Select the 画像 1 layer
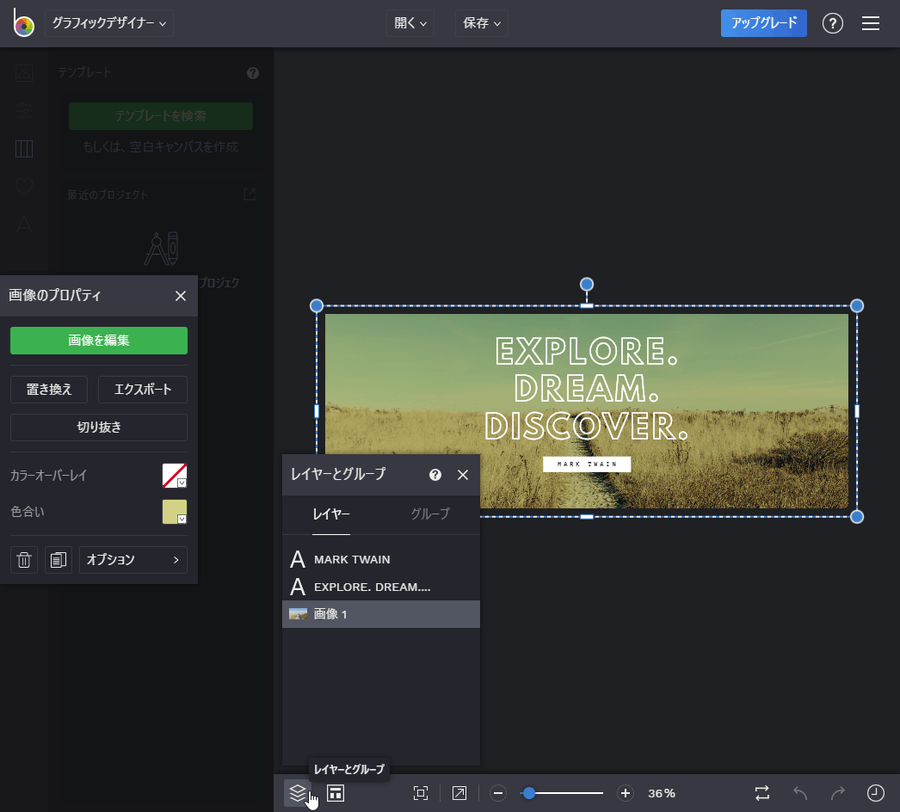Screen dimensions: 900x812 tap(381, 614)
